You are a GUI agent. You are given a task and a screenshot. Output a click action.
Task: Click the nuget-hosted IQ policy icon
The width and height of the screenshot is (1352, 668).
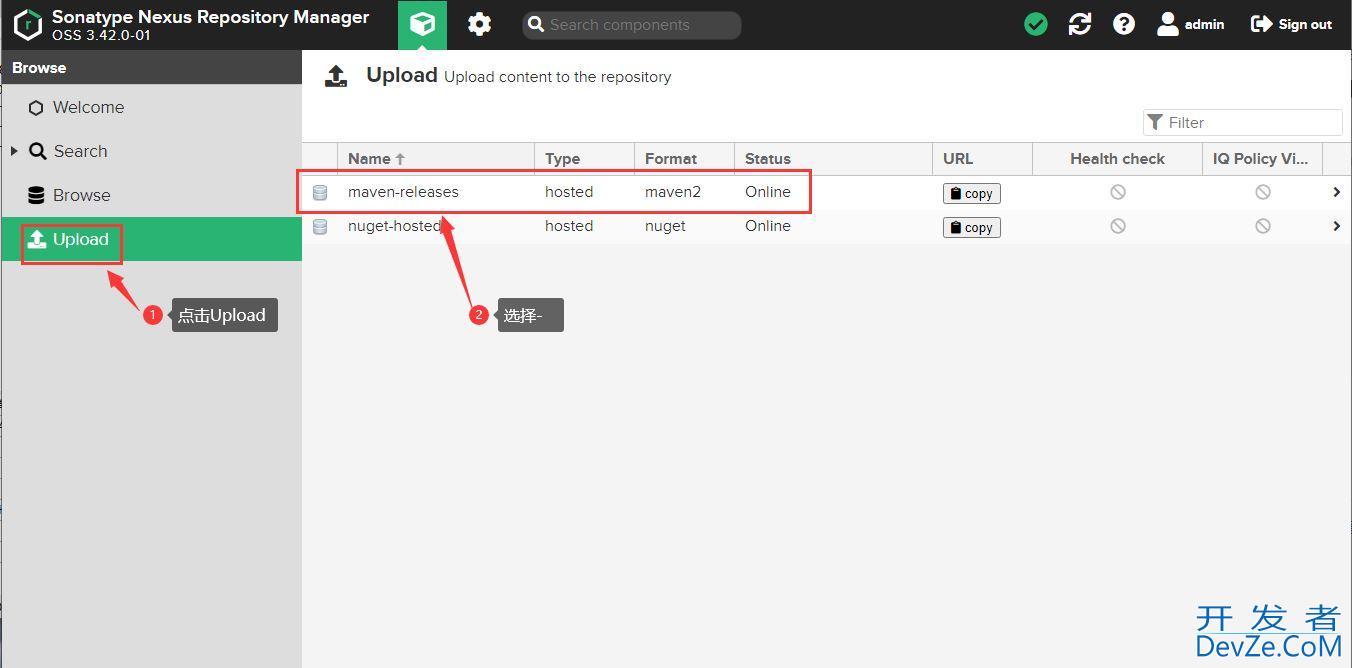tap(1263, 226)
